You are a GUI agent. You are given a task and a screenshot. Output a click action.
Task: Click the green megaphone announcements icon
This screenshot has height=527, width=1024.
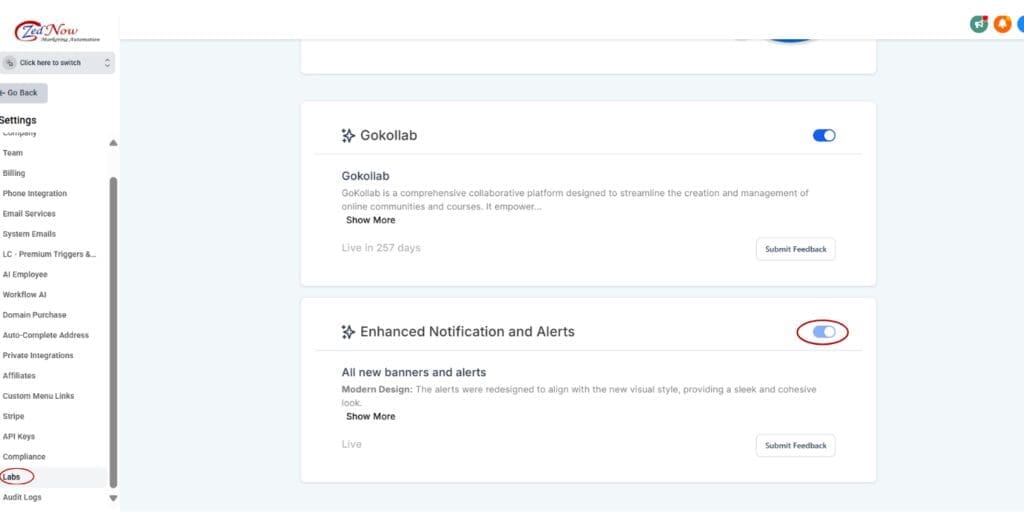(x=979, y=24)
